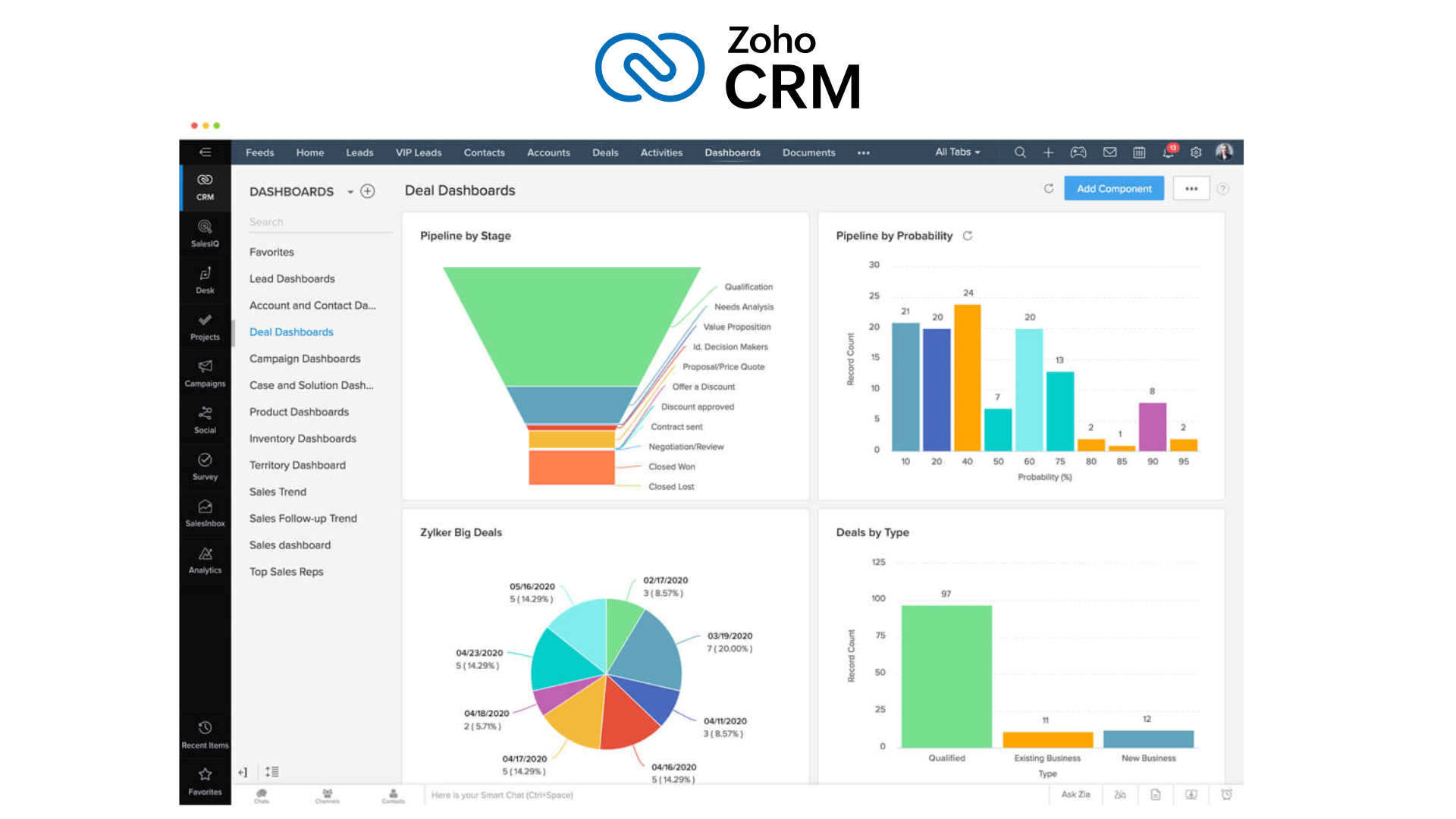
Task: Open SalesInbox from the sidebar
Action: pyautogui.click(x=205, y=513)
